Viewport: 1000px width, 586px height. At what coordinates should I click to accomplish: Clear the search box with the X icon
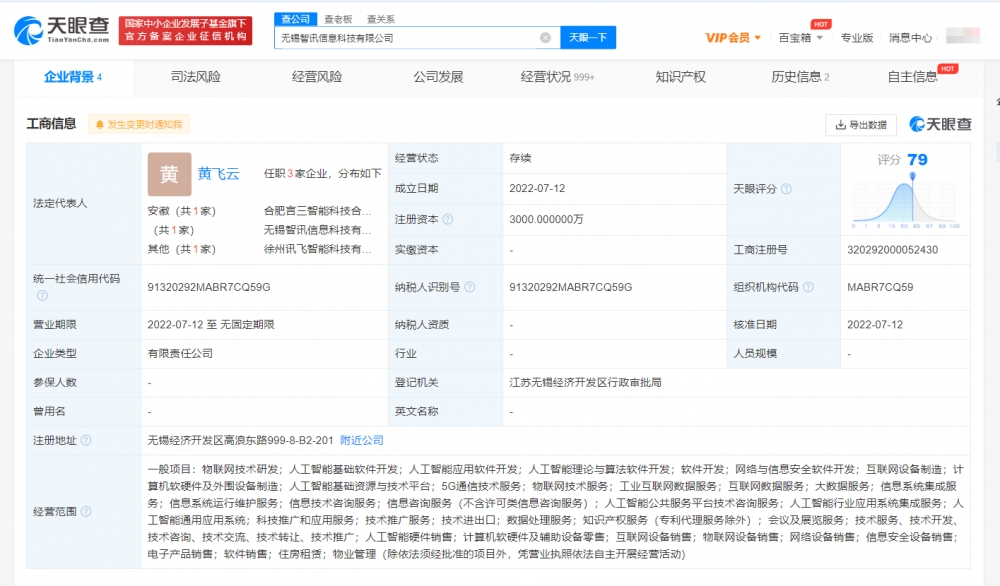[545, 38]
